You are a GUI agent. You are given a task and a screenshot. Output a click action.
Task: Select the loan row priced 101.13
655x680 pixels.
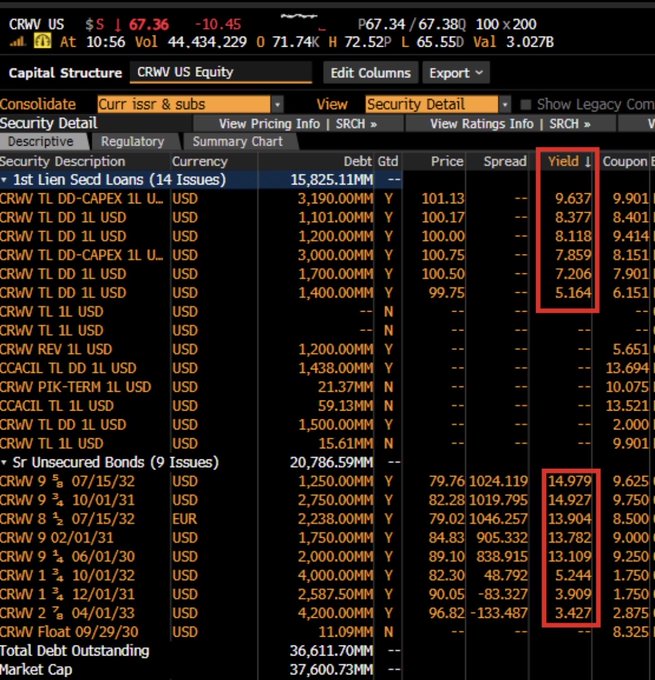[328, 199]
